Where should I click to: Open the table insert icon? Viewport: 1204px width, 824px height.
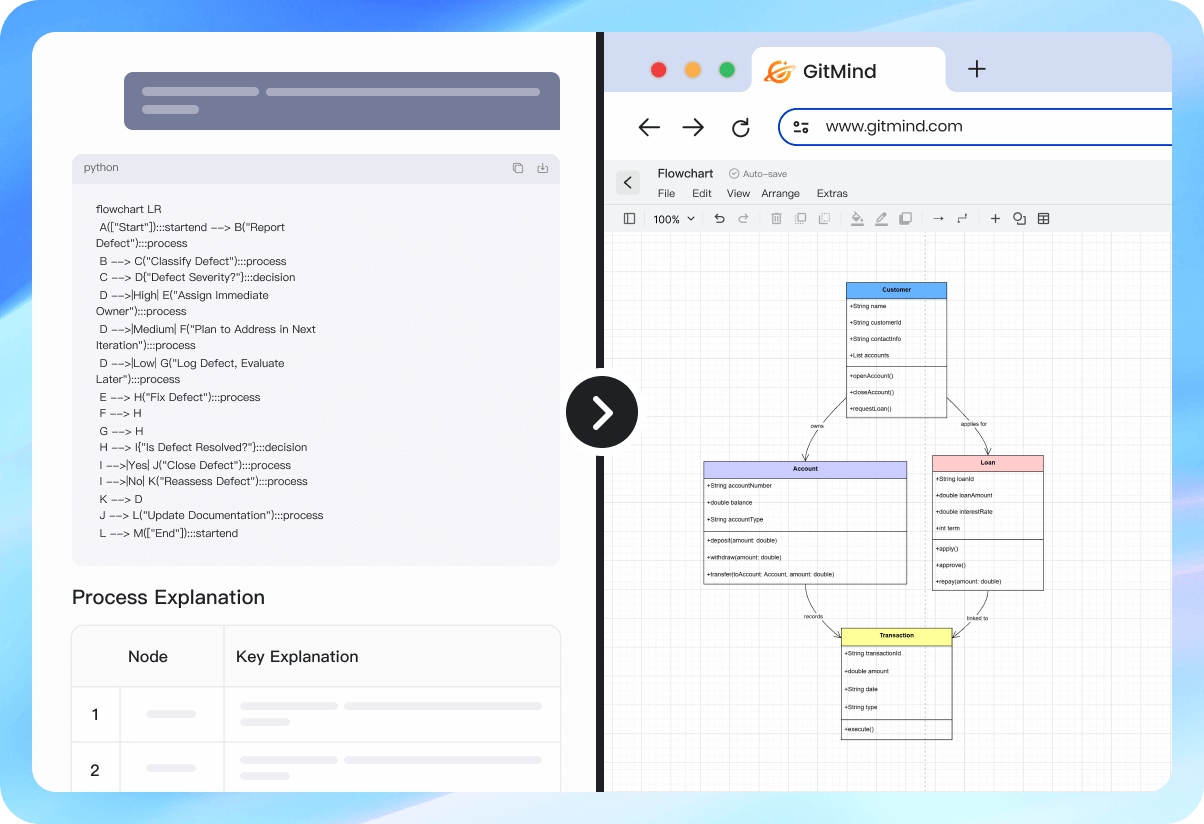[x=1043, y=218]
